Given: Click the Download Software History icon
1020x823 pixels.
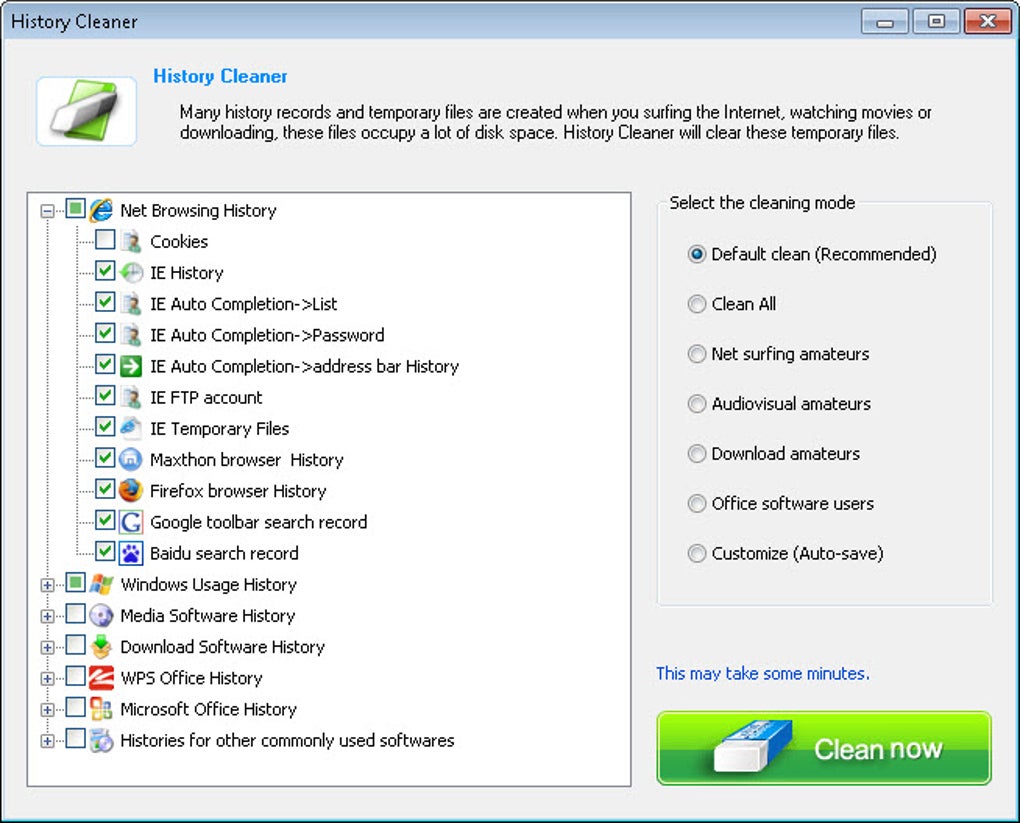Looking at the screenshot, I should (101, 647).
